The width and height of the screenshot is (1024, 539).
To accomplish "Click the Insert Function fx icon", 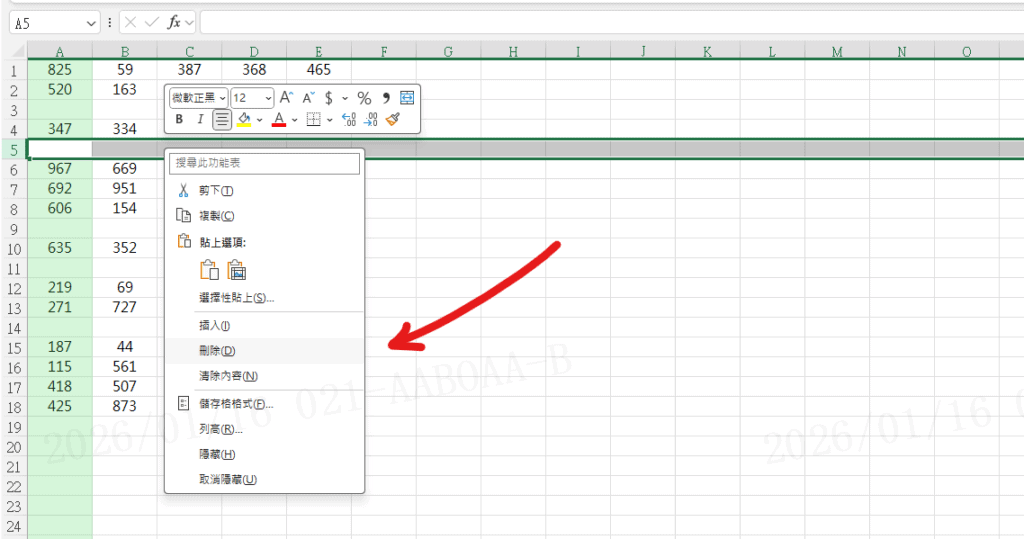I will [174, 22].
